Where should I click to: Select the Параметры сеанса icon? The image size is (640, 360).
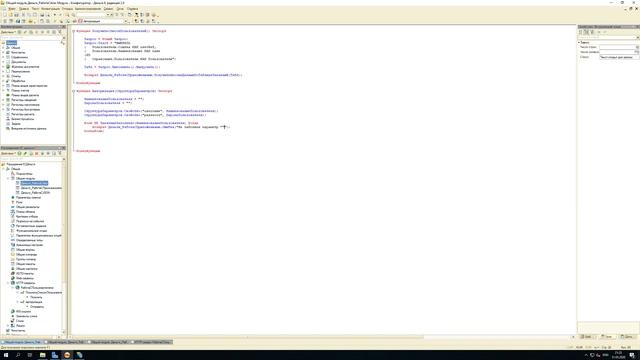13,198
